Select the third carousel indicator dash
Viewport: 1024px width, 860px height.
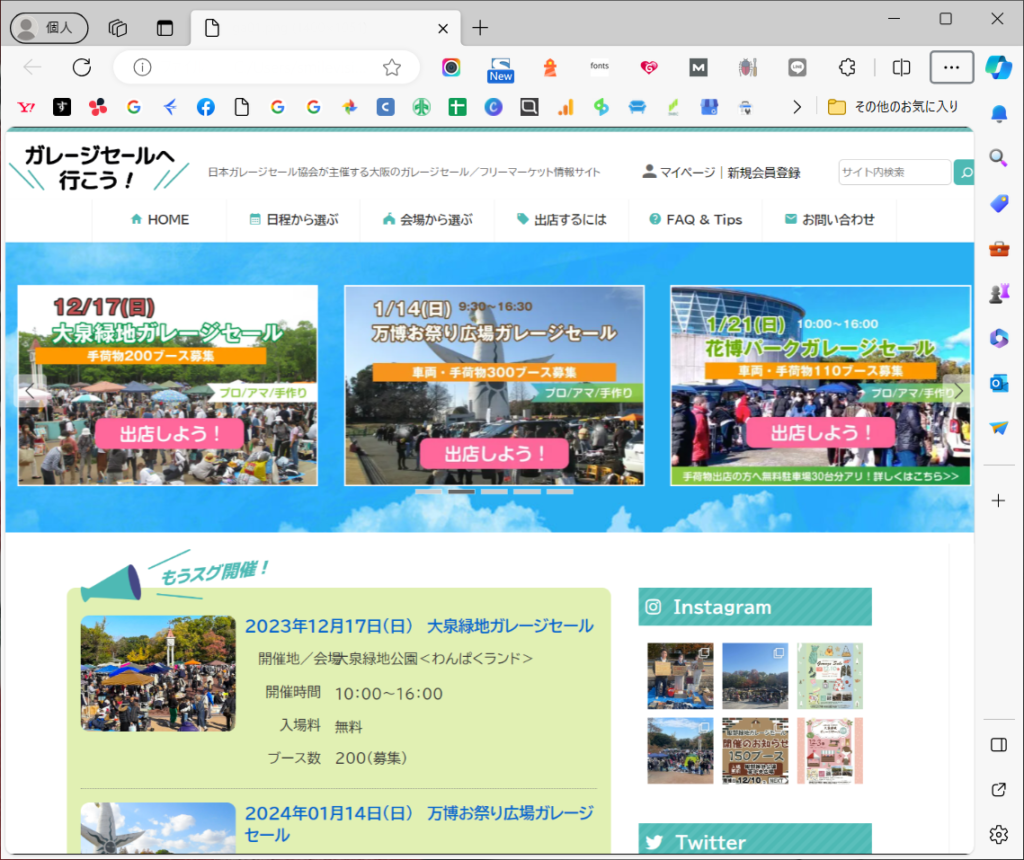pyautogui.click(x=494, y=491)
